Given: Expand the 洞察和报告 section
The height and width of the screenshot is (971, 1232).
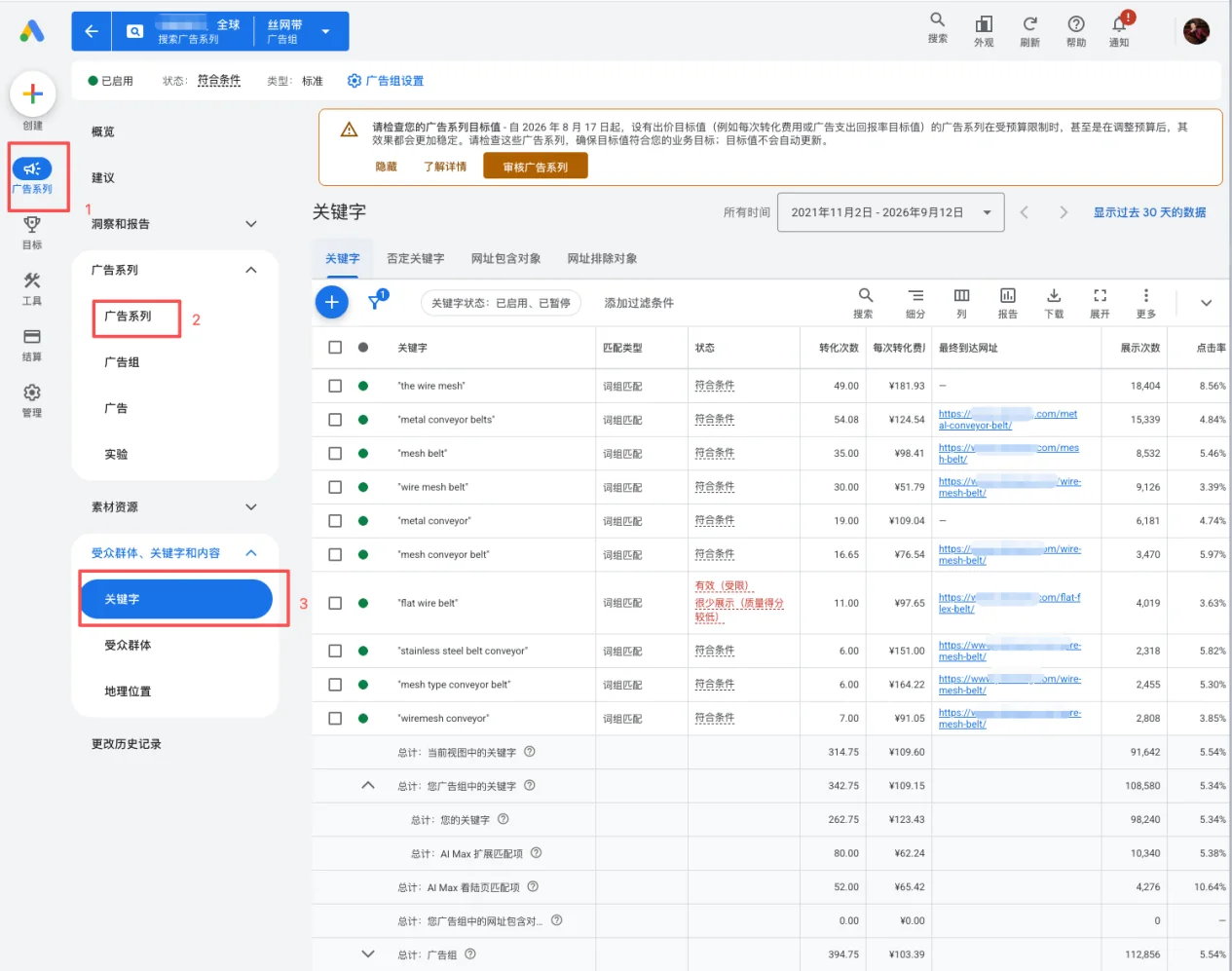Looking at the screenshot, I should [x=251, y=224].
